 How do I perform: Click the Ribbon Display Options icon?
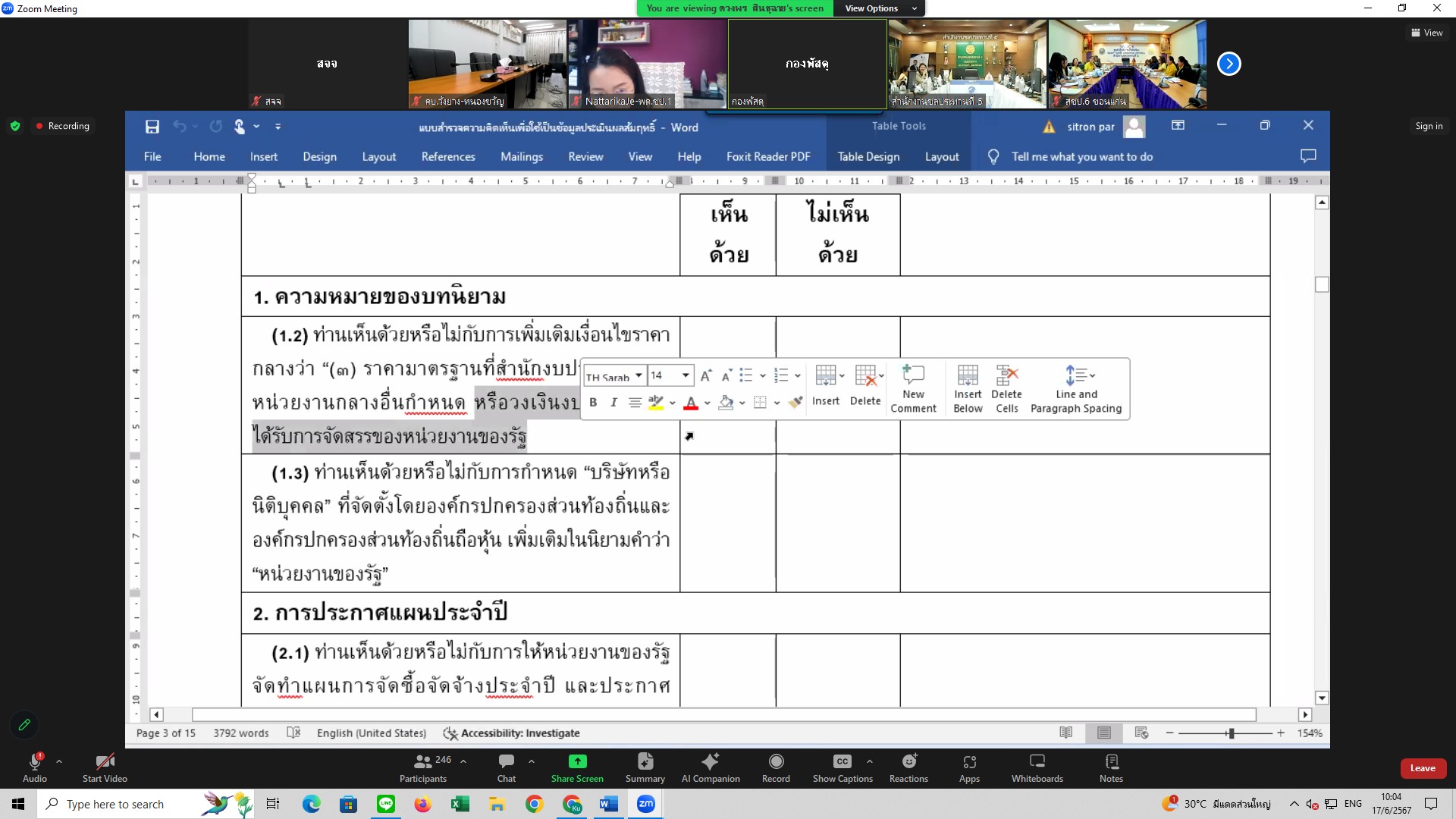pyautogui.click(x=1178, y=125)
